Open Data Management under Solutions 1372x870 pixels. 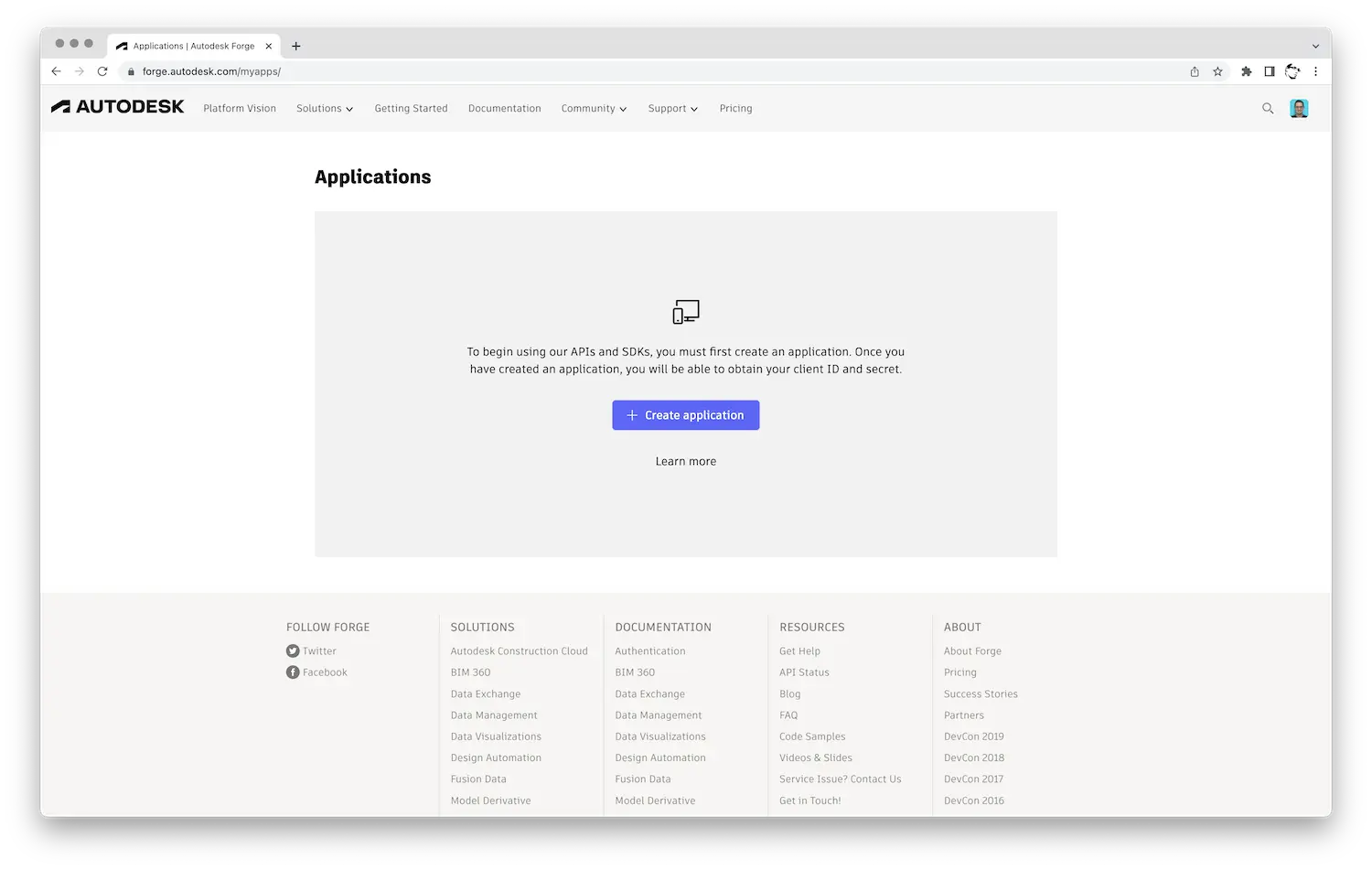(x=494, y=715)
